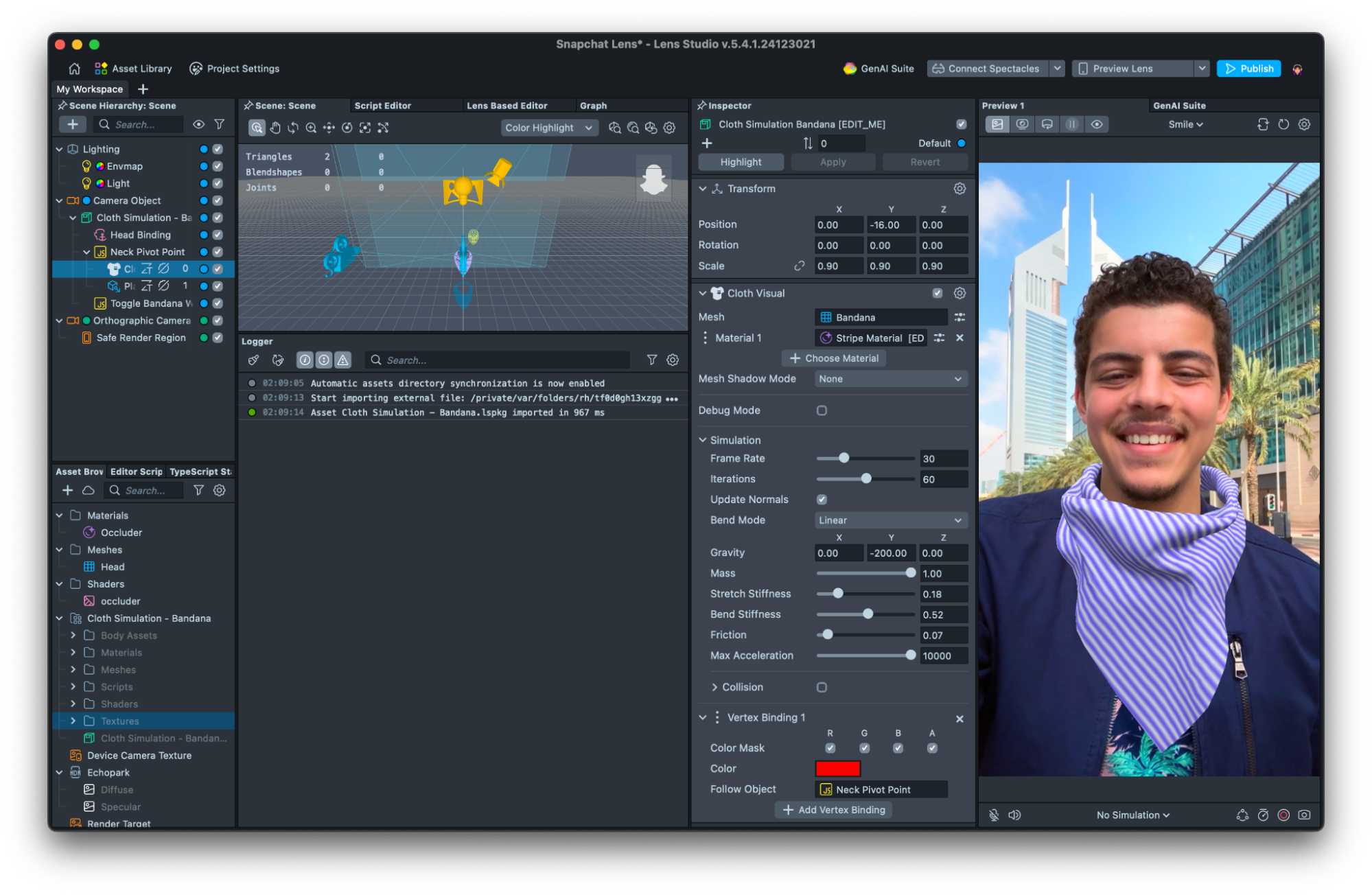Screen dimensions: 1372x895
Task: Click the mute microphone icon in Preview
Action: pos(993,815)
